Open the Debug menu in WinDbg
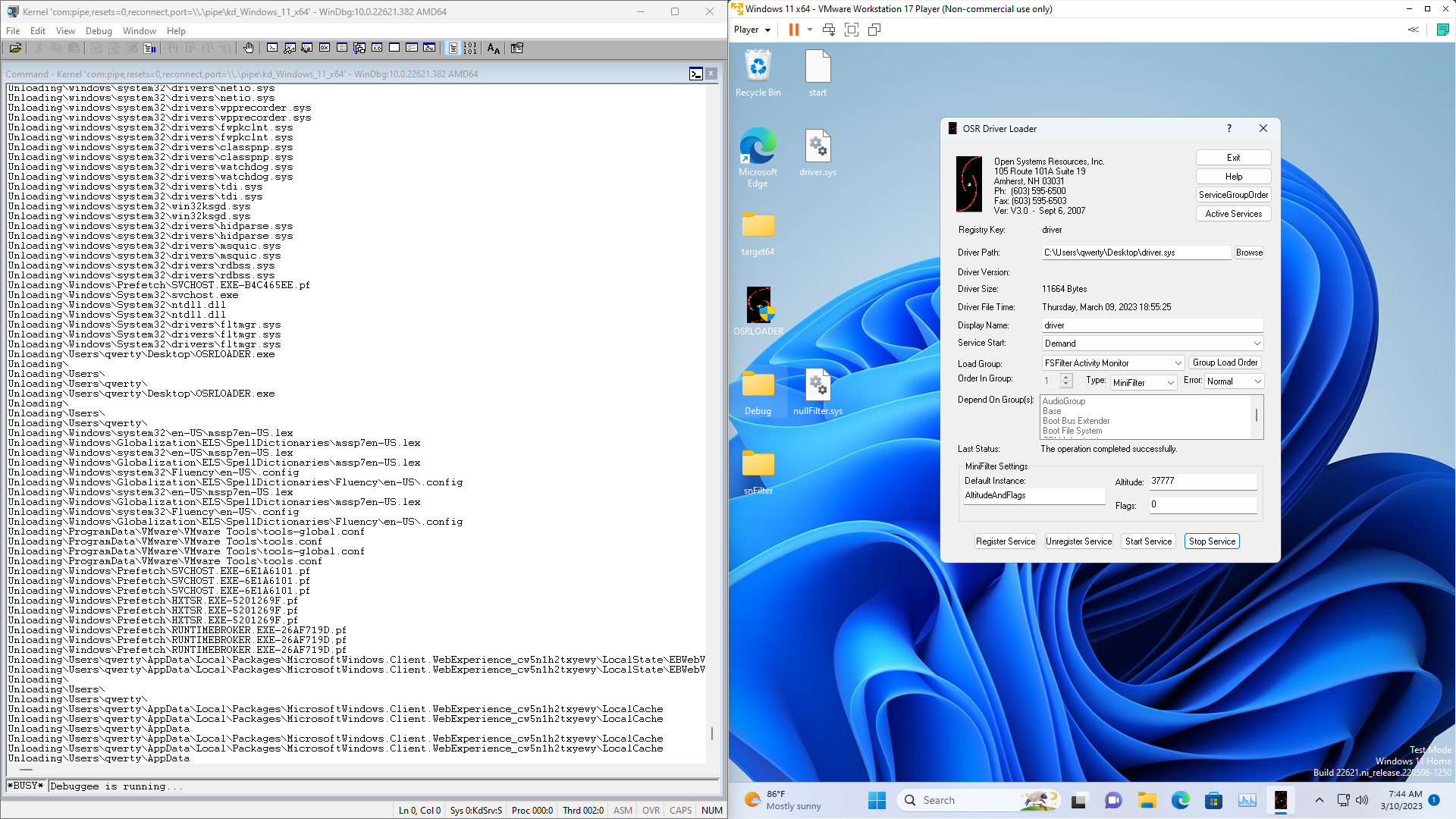 coord(99,31)
